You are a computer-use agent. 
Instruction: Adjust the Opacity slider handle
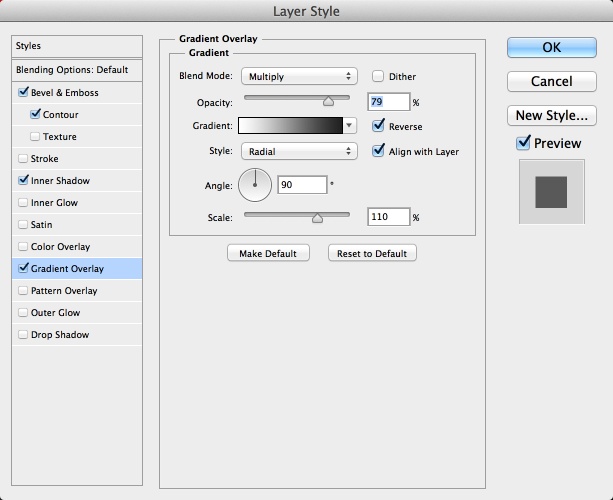pos(328,102)
